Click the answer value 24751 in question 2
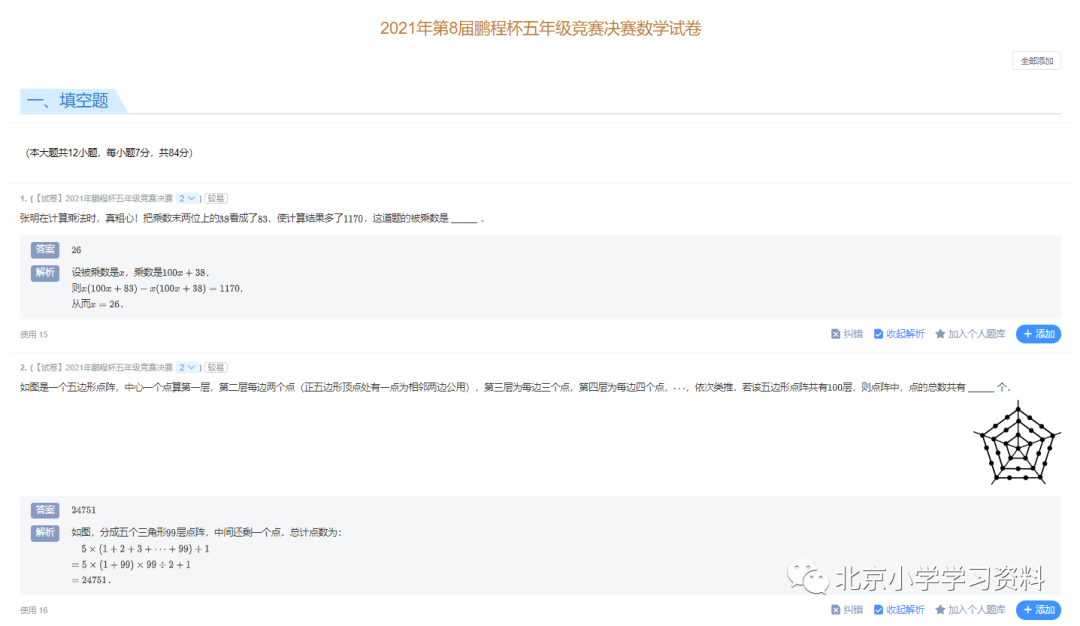The image size is (1080, 626). coord(83,510)
